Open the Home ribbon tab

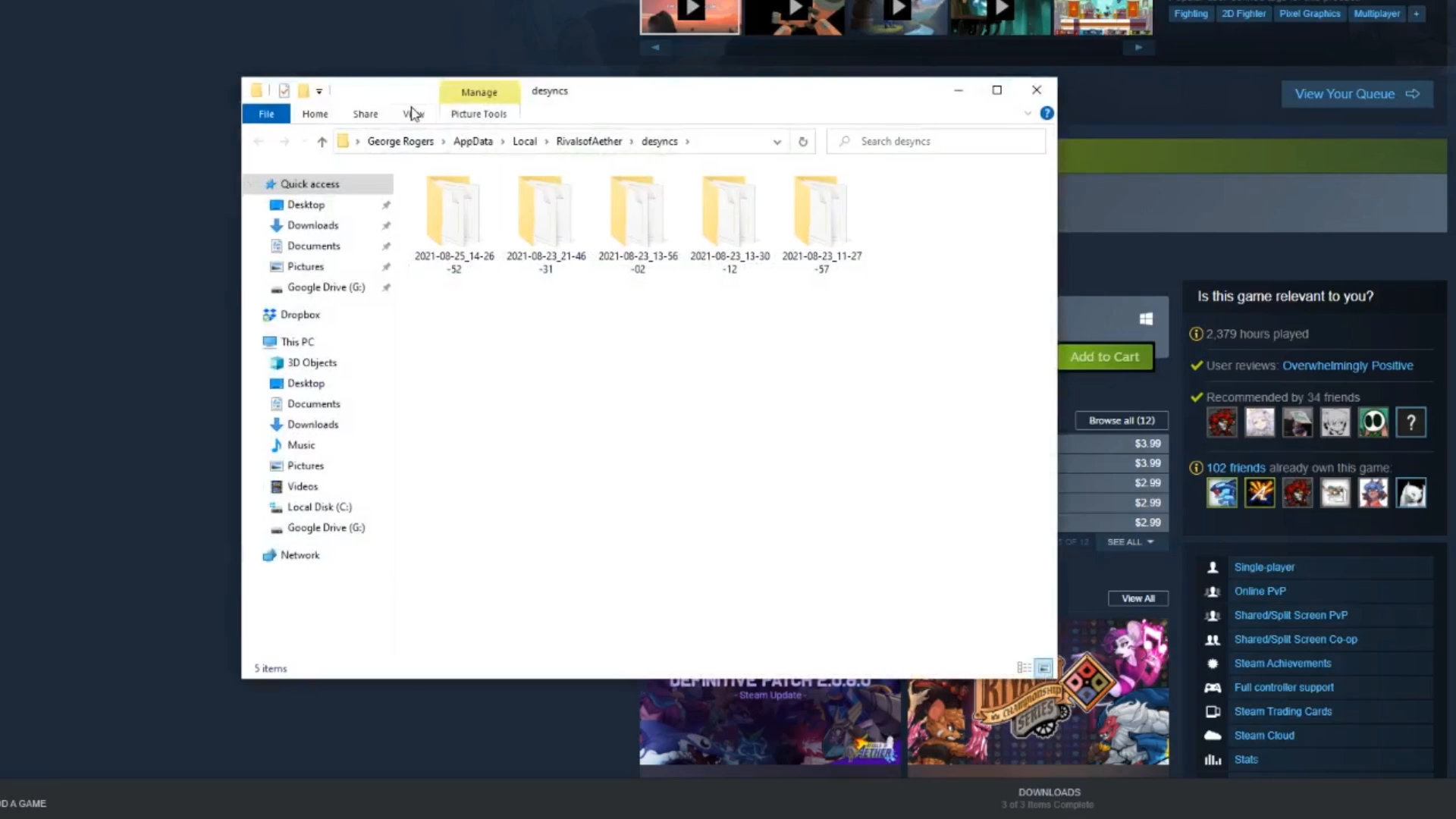pos(315,114)
